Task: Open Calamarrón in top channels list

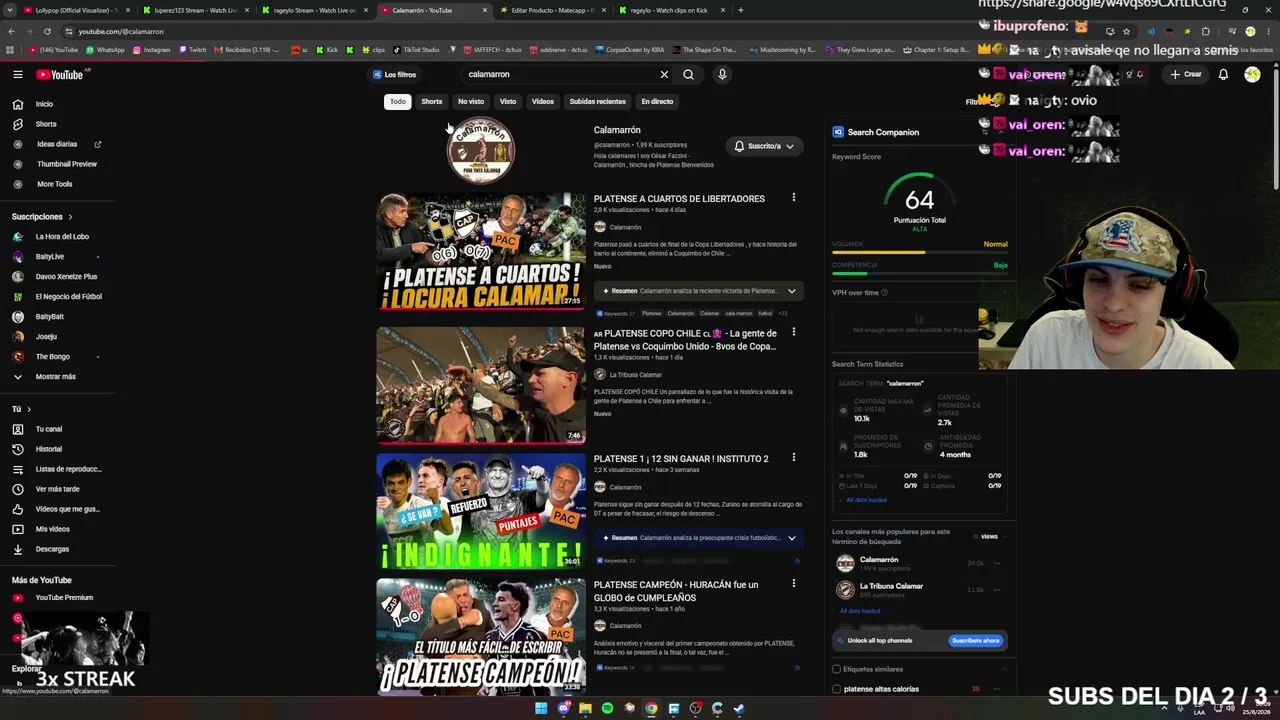Action: click(878, 560)
